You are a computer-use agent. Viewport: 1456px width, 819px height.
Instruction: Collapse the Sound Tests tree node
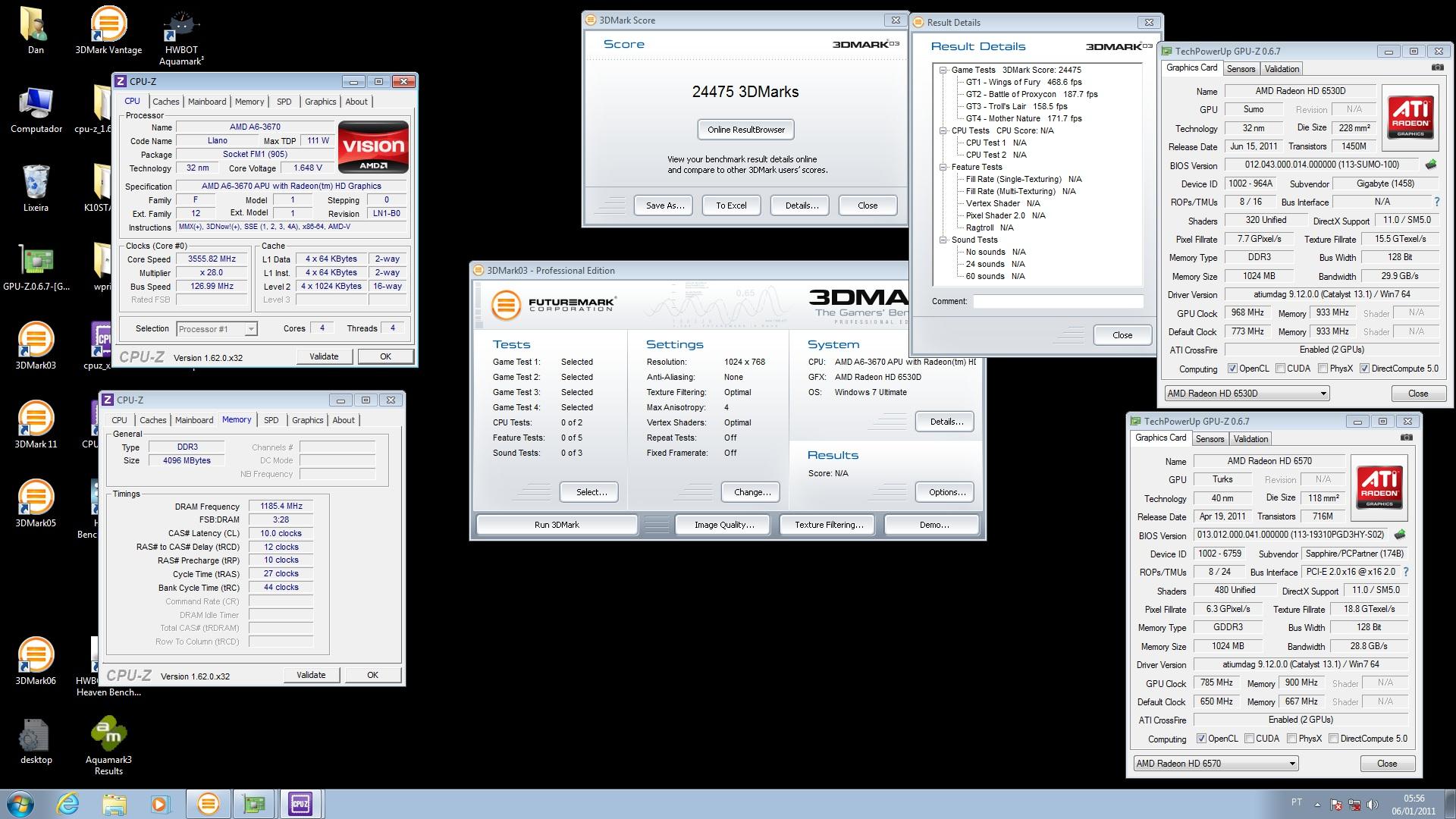point(943,240)
